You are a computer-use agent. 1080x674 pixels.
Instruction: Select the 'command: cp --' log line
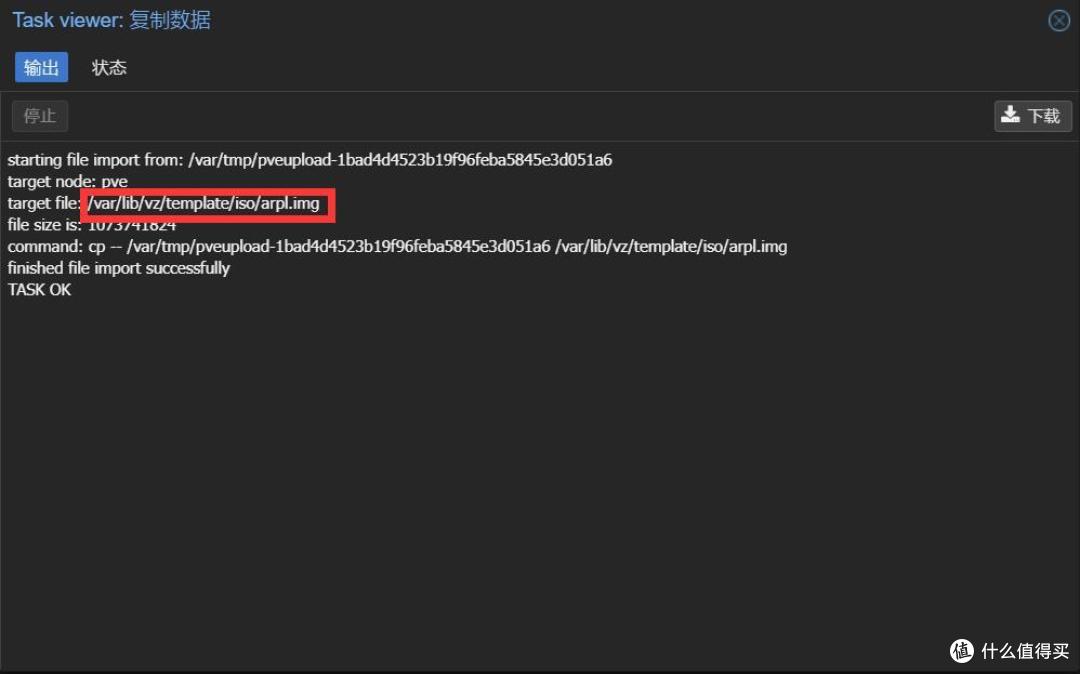coord(397,246)
